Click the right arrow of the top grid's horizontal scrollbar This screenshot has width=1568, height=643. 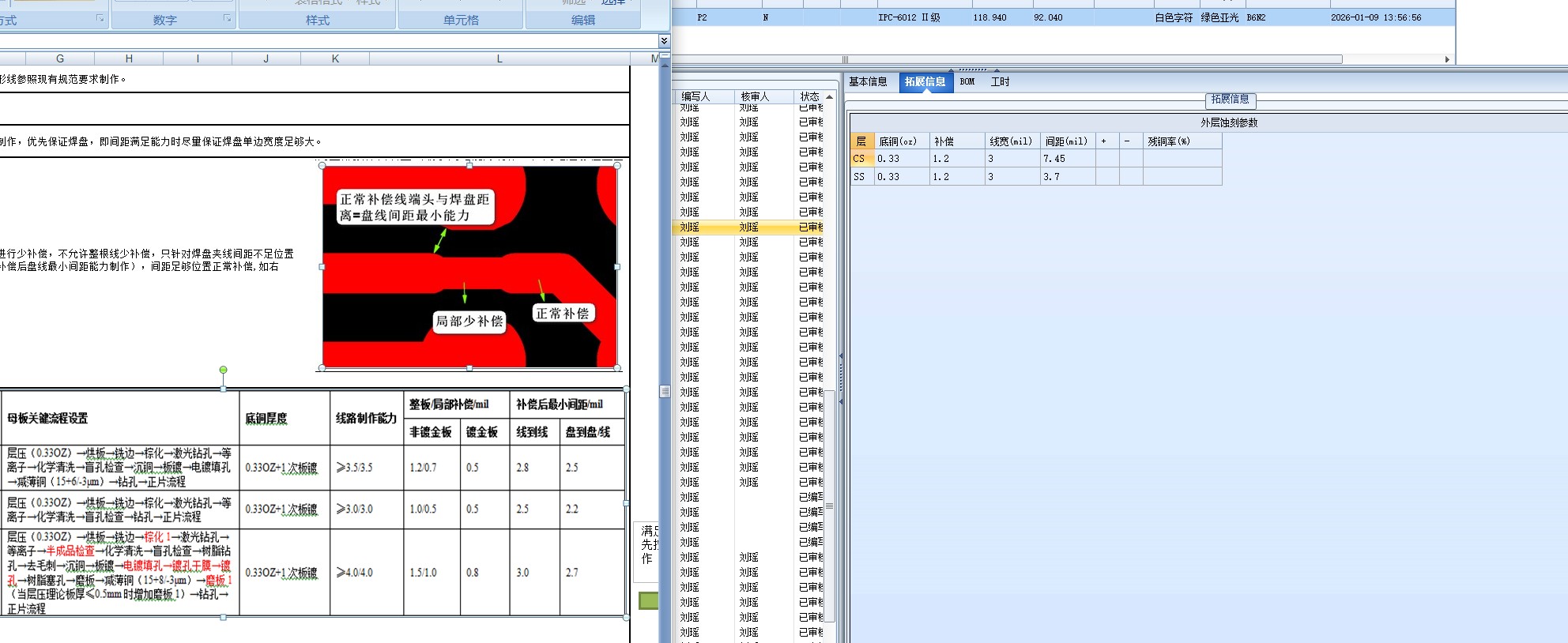1447,59
